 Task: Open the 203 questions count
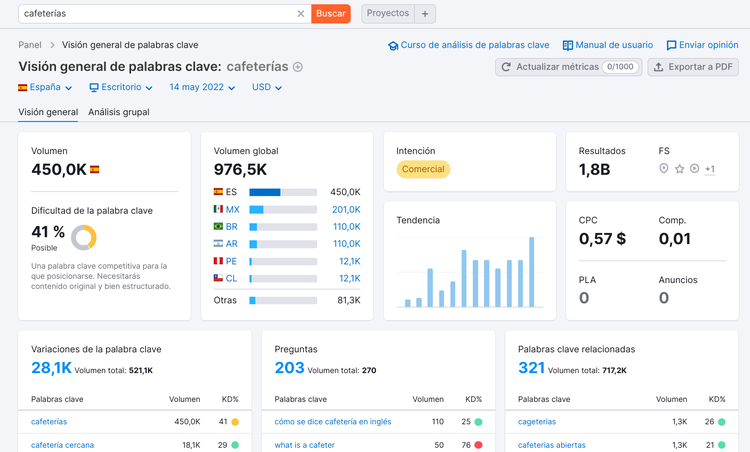289,368
